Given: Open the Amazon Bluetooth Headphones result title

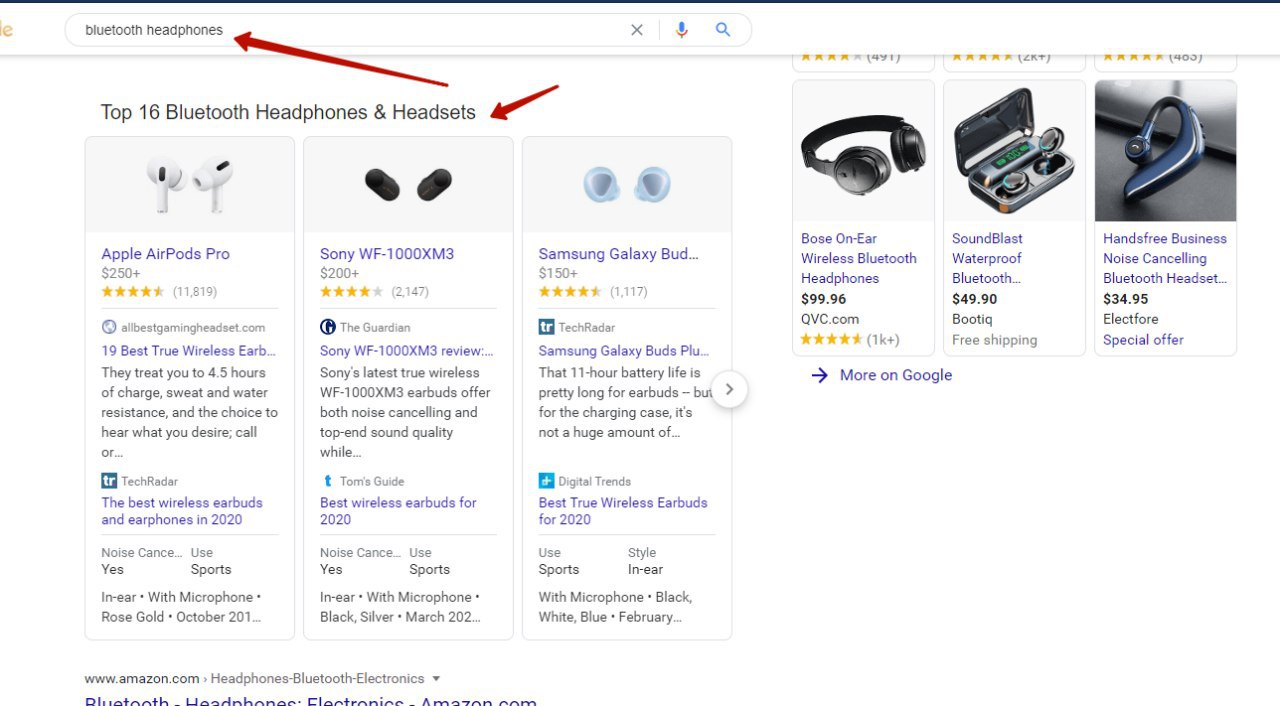Looking at the screenshot, I should pyautogui.click(x=311, y=700).
